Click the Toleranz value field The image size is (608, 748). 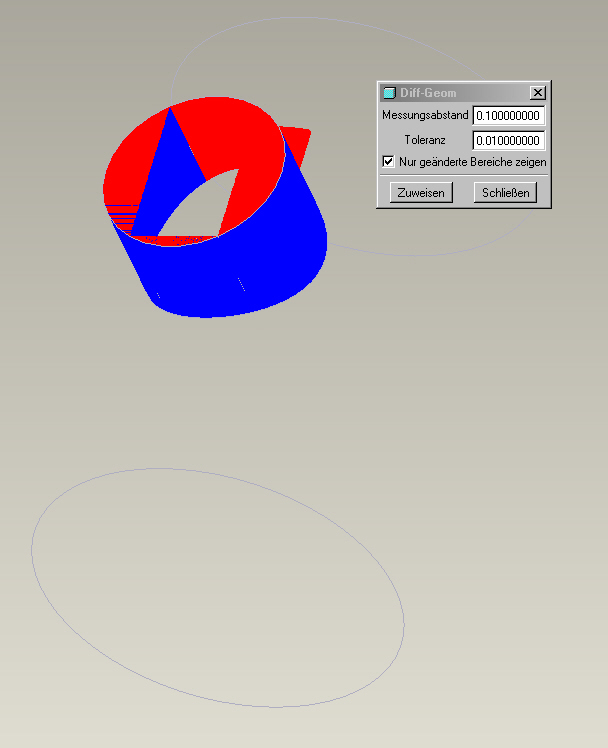(x=508, y=141)
